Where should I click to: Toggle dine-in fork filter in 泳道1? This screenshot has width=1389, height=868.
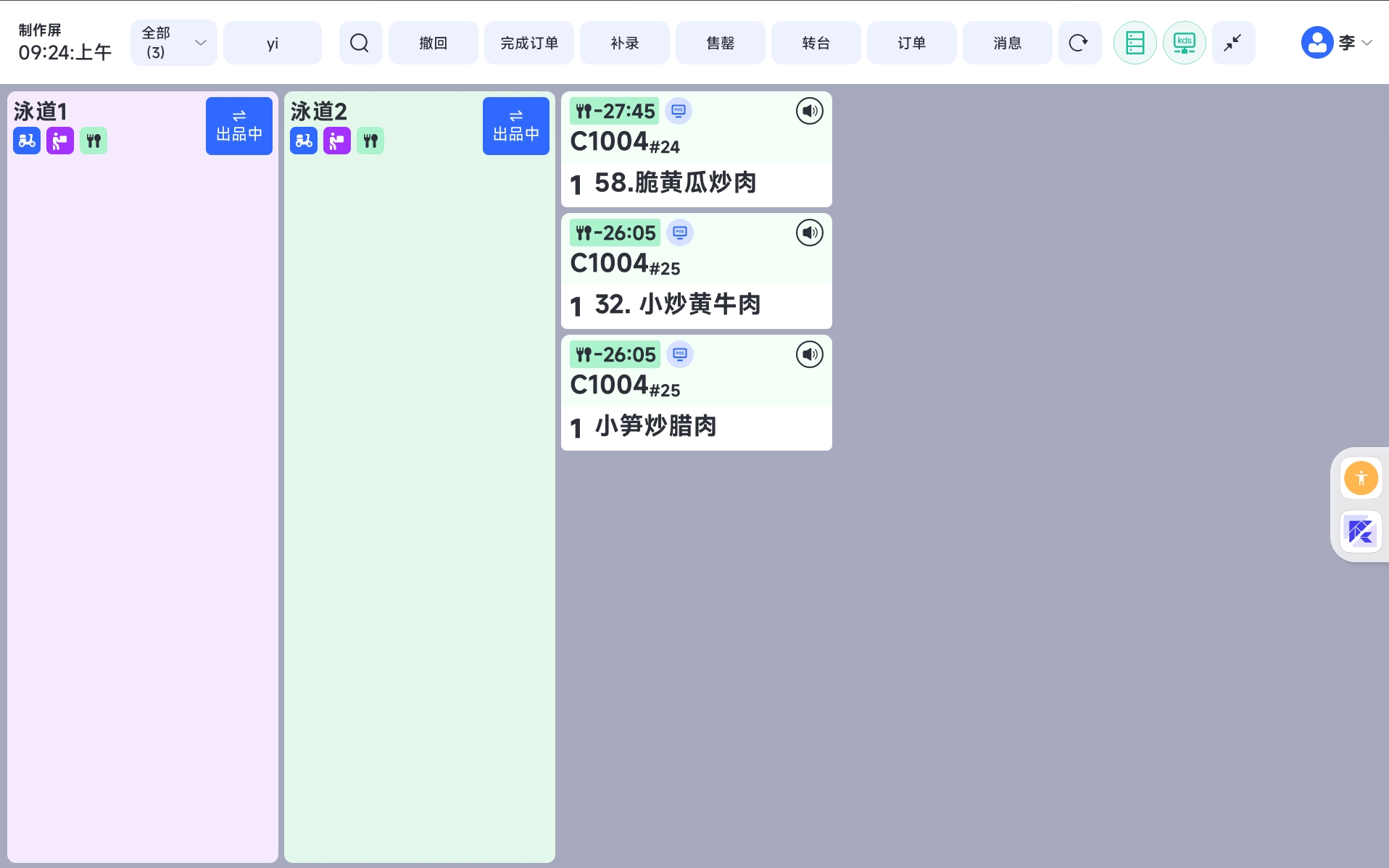[x=94, y=141]
